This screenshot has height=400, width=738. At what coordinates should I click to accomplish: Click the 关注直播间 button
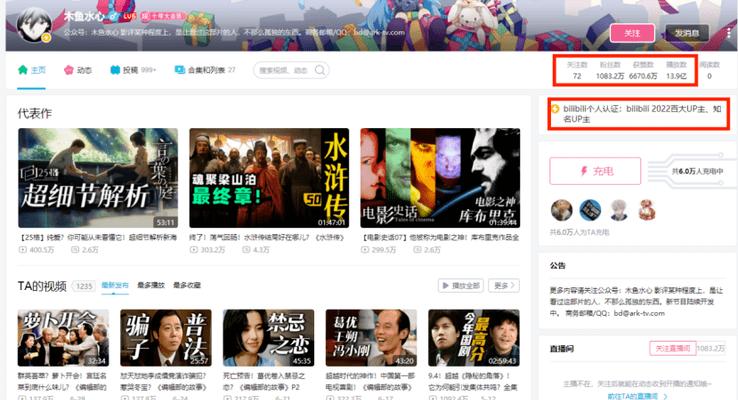(673, 348)
